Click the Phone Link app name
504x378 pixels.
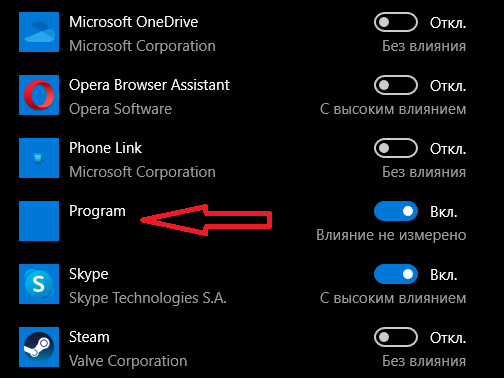(105, 148)
